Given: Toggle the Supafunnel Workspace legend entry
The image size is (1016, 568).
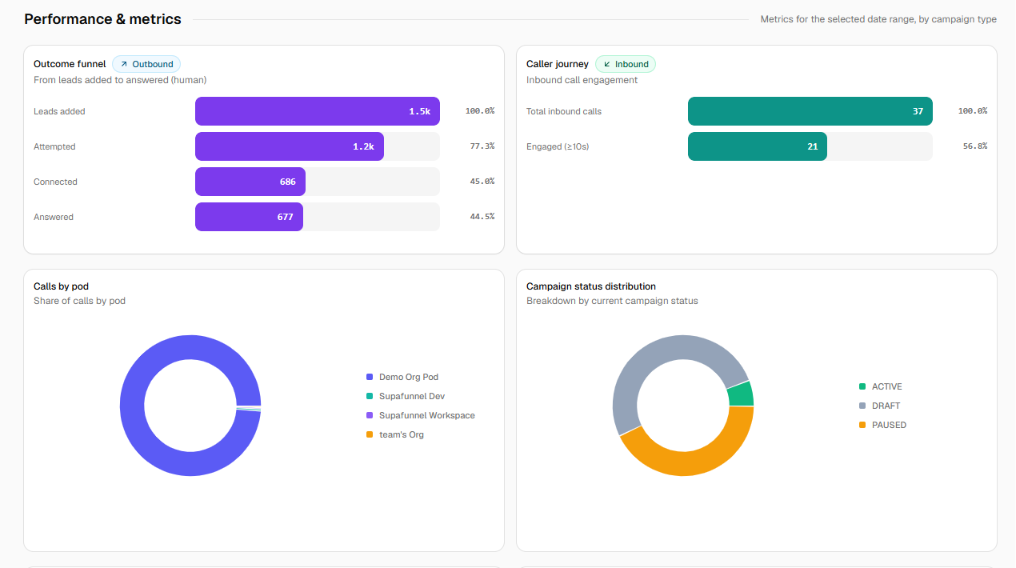Looking at the screenshot, I should pyautogui.click(x=420, y=416).
